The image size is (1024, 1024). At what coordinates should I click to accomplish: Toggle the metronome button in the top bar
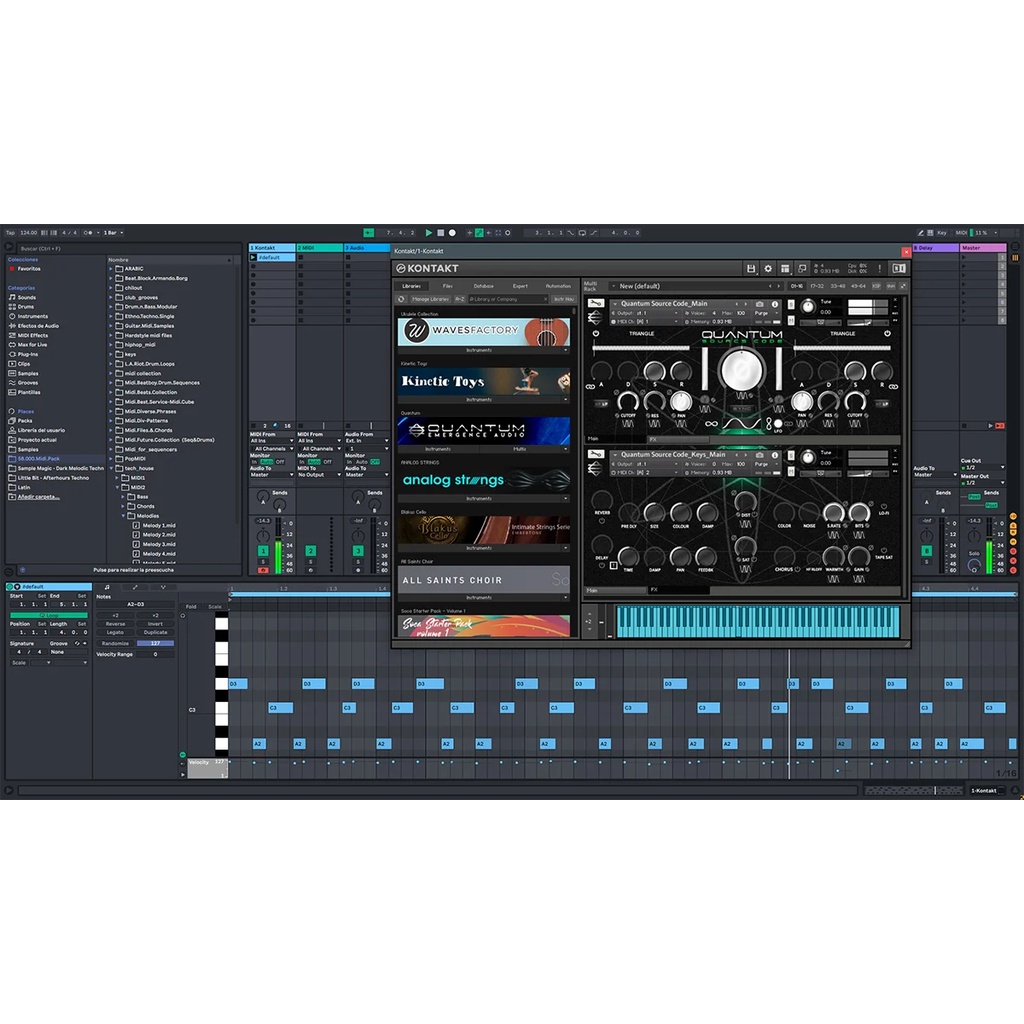click(88, 232)
